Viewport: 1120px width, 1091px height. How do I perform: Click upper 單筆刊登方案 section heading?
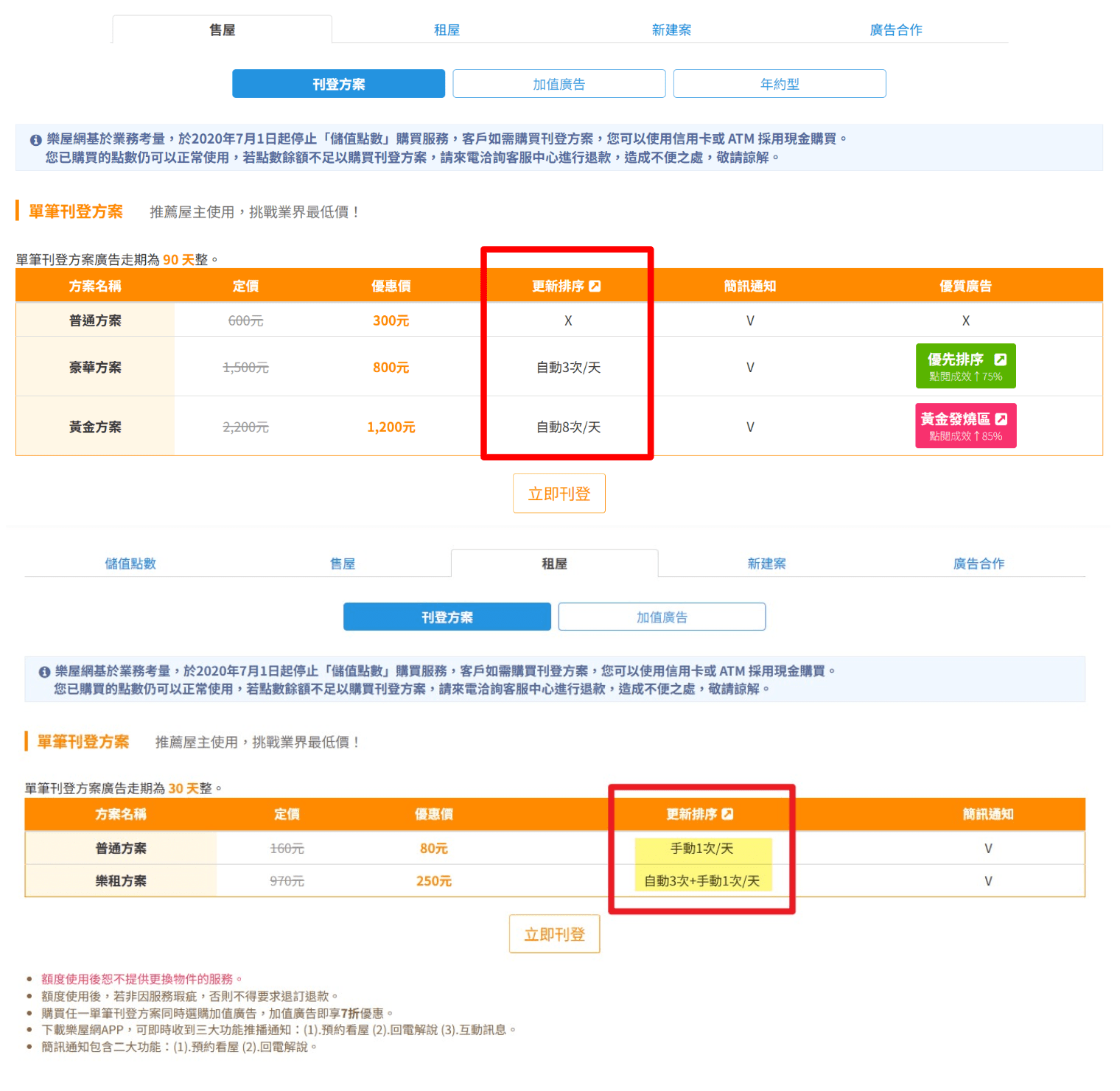point(76,211)
